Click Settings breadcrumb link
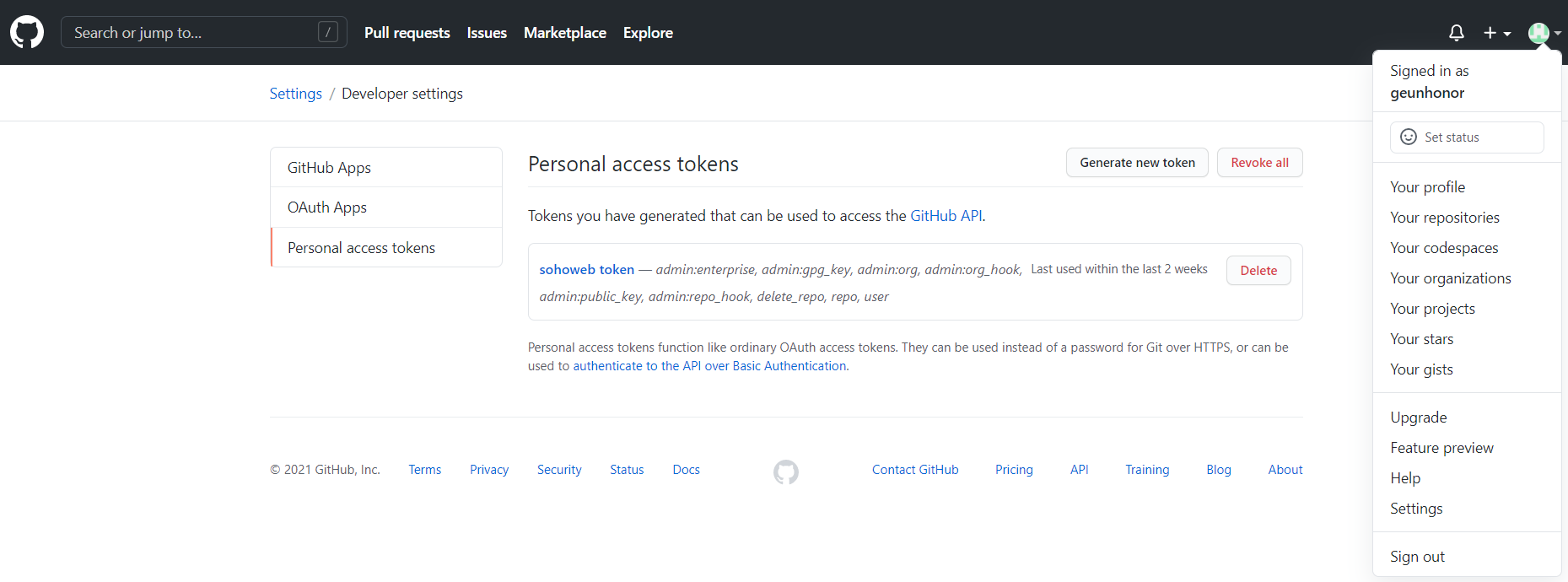1568x582 pixels. click(296, 94)
